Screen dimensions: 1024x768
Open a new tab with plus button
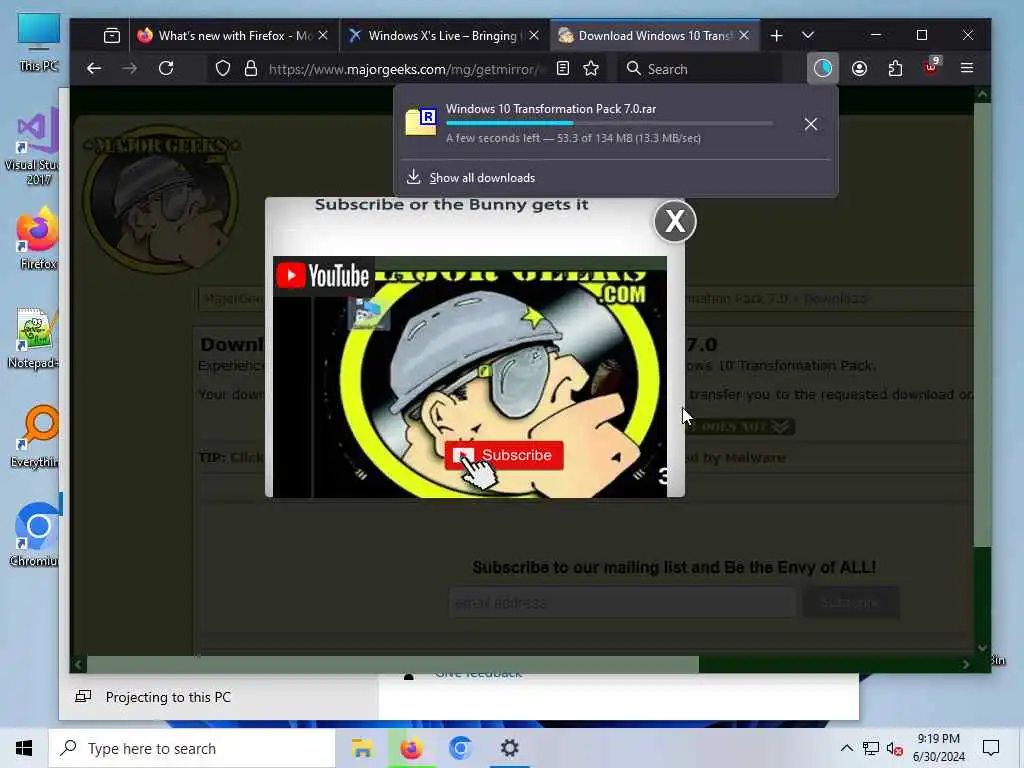pyautogui.click(x=776, y=36)
